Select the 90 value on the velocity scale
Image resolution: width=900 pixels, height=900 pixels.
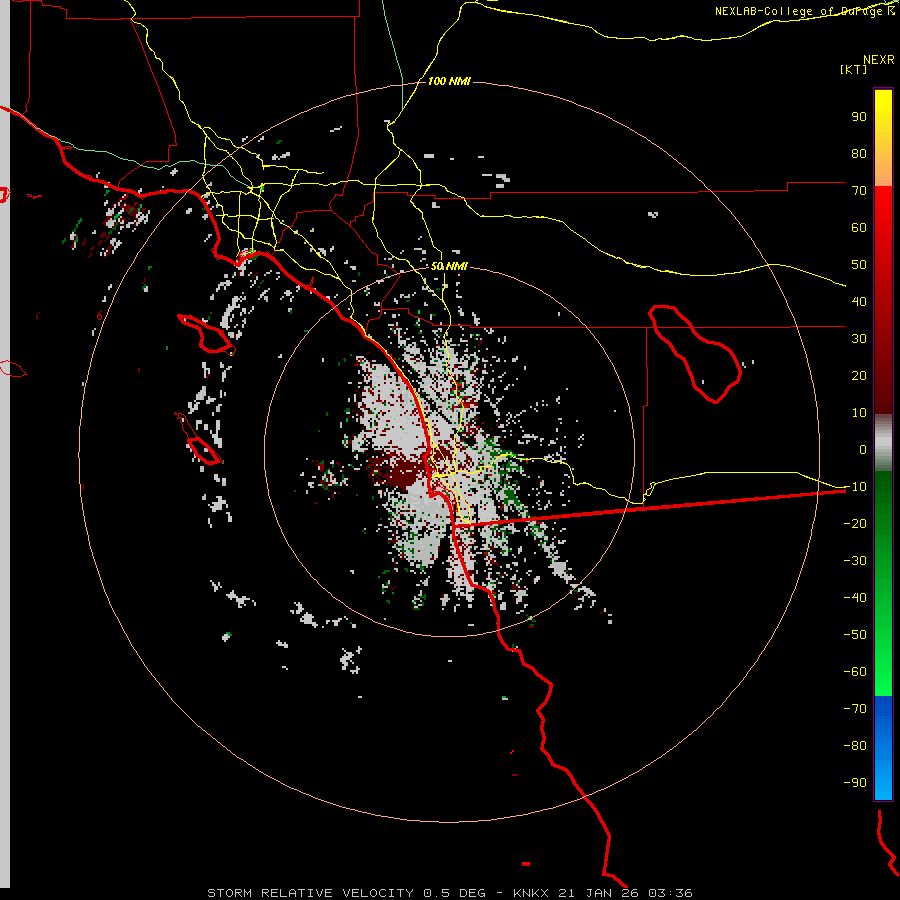(859, 117)
